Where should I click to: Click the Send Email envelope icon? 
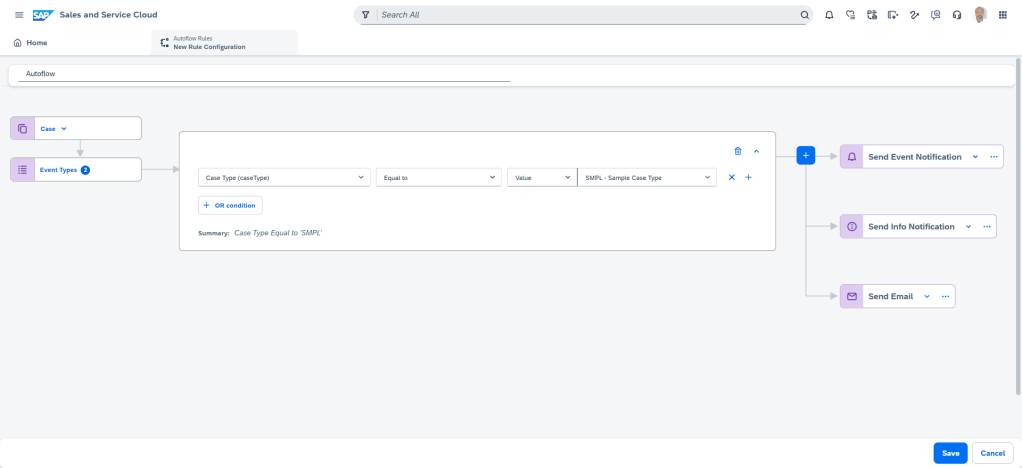click(x=851, y=296)
